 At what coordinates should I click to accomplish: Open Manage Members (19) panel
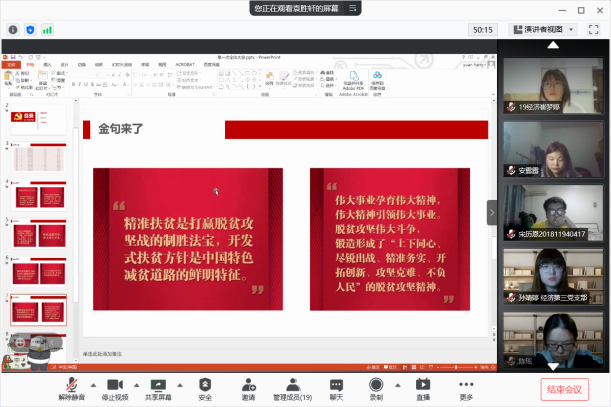point(292,388)
